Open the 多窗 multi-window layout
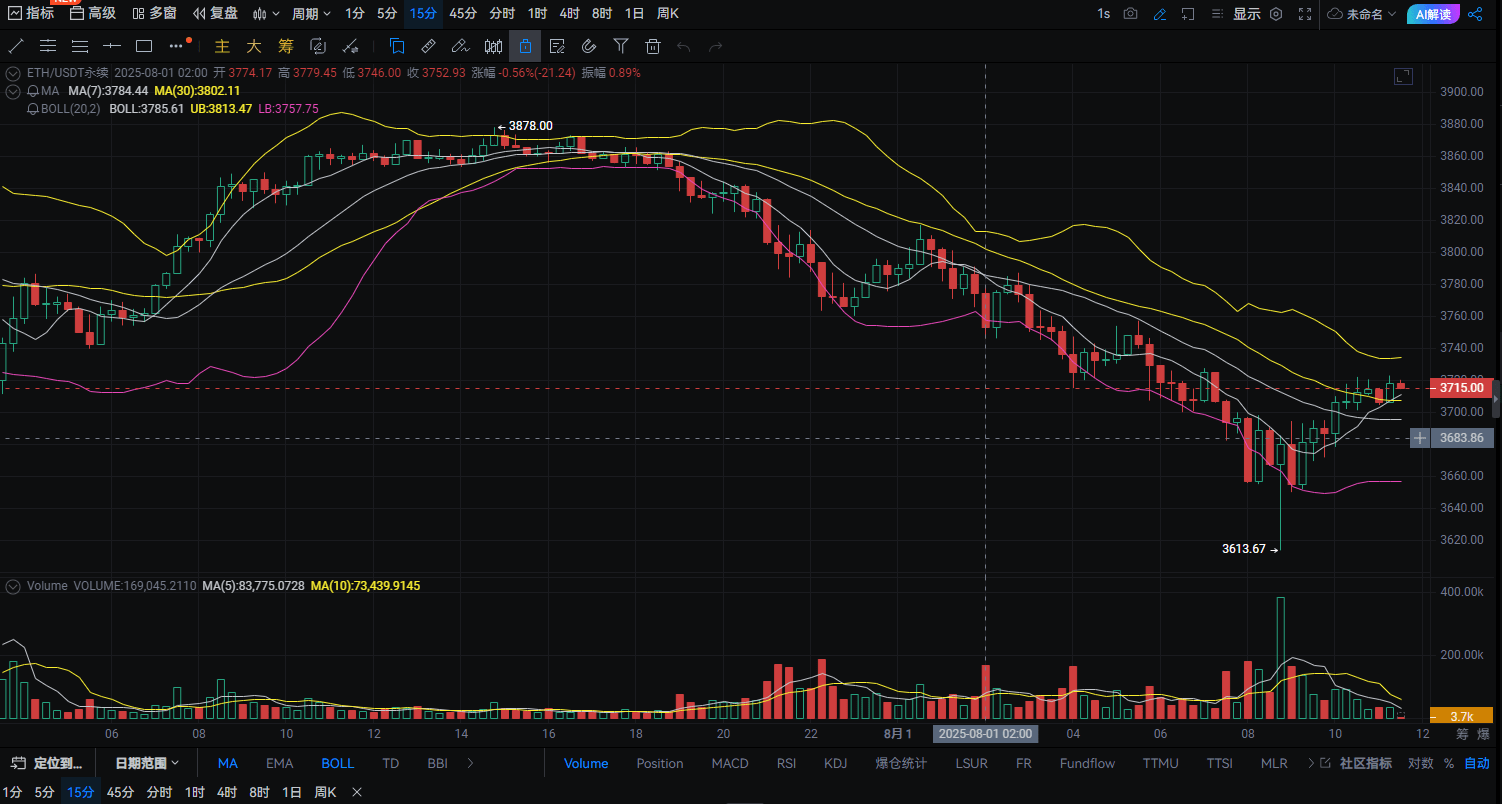The width and height of the screenshot is (1502, 804). 154,13
